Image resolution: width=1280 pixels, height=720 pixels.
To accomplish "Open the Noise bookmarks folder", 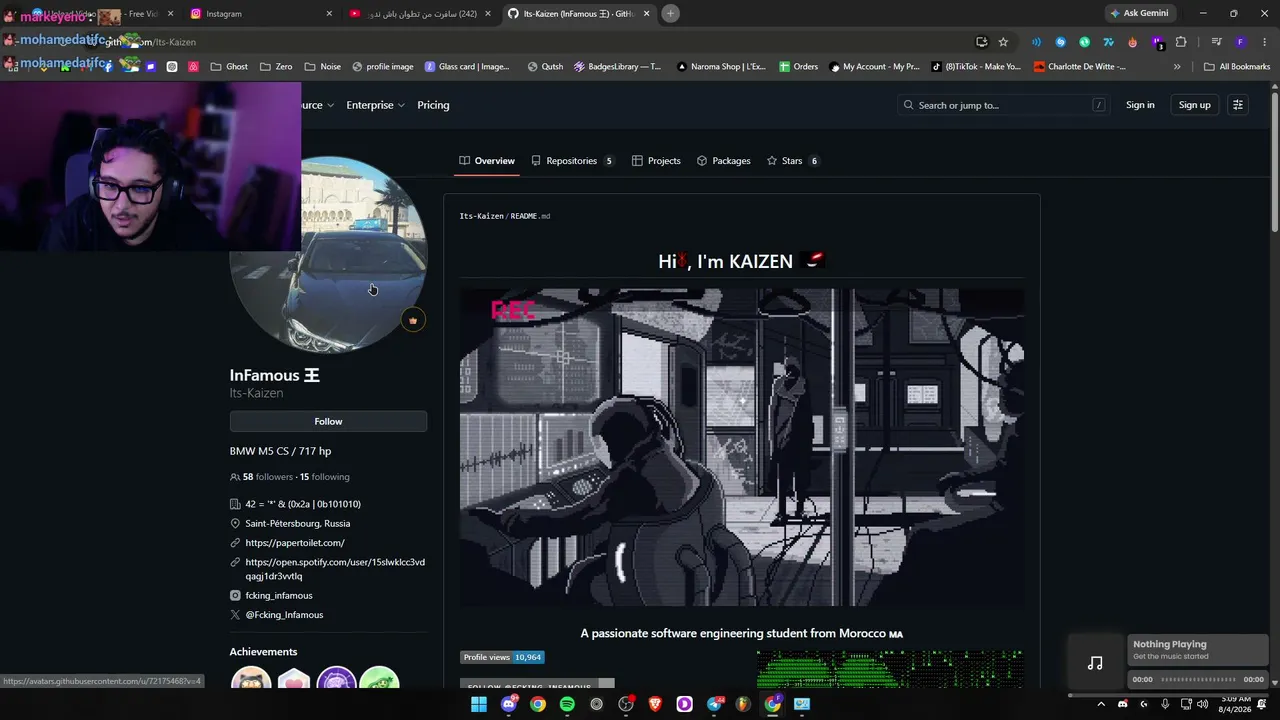I will [x=322, y=67].
